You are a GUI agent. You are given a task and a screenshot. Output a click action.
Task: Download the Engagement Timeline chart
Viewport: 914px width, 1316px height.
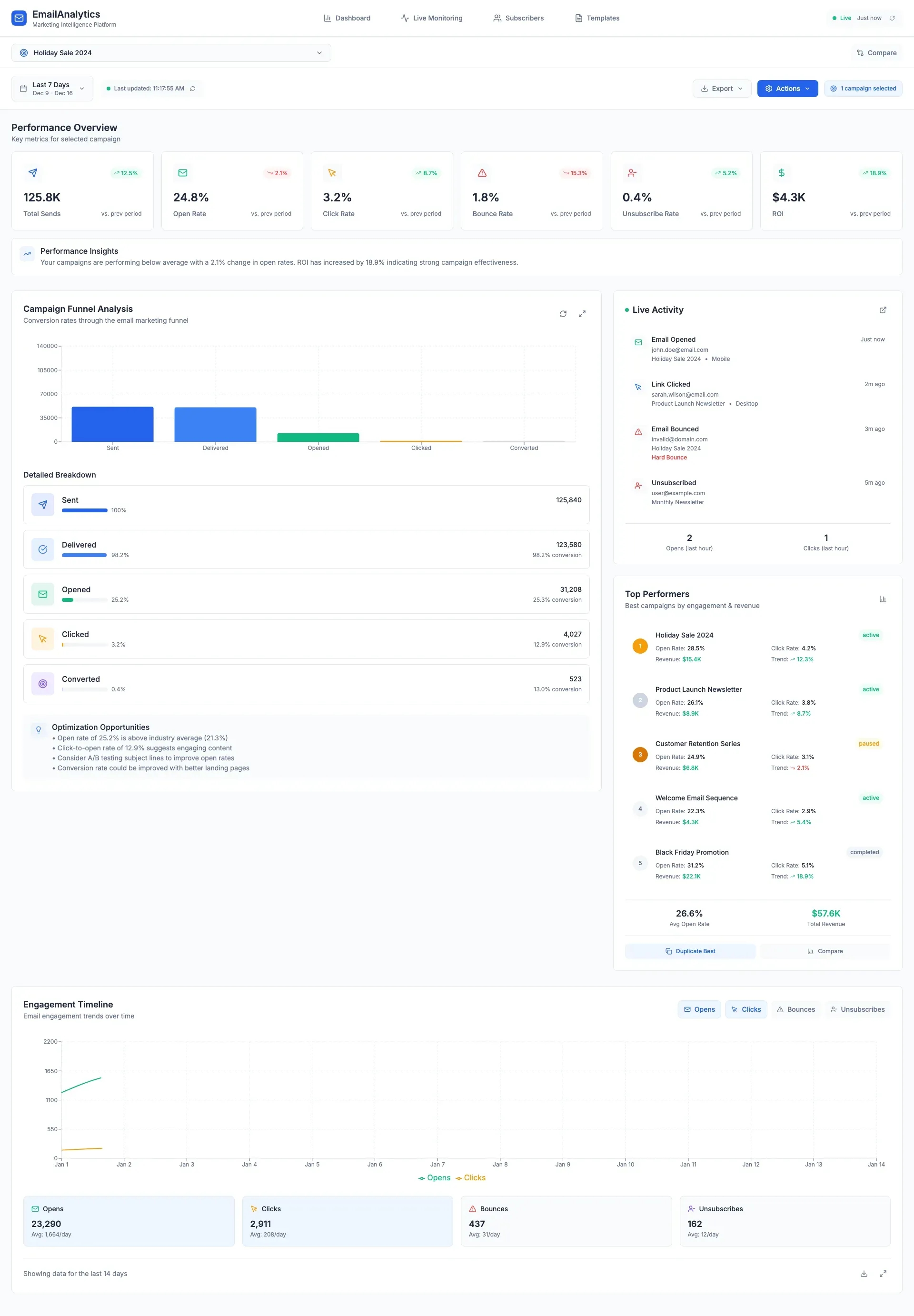tap(863, 1273)
